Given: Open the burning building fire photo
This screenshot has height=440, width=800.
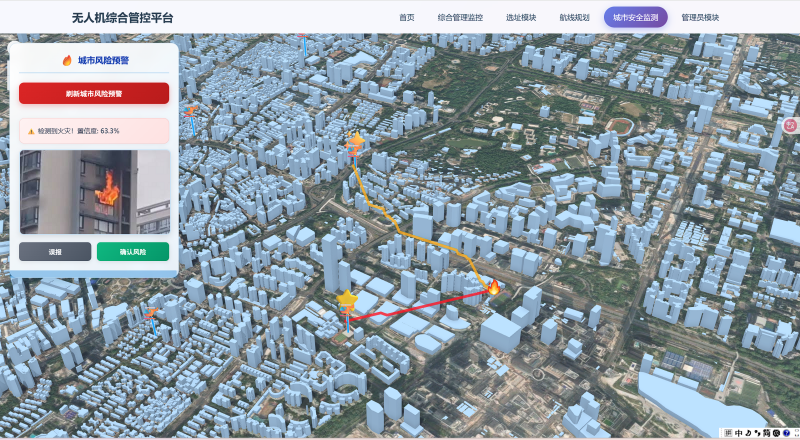Looking at the screenshot, I should (95, 192).
